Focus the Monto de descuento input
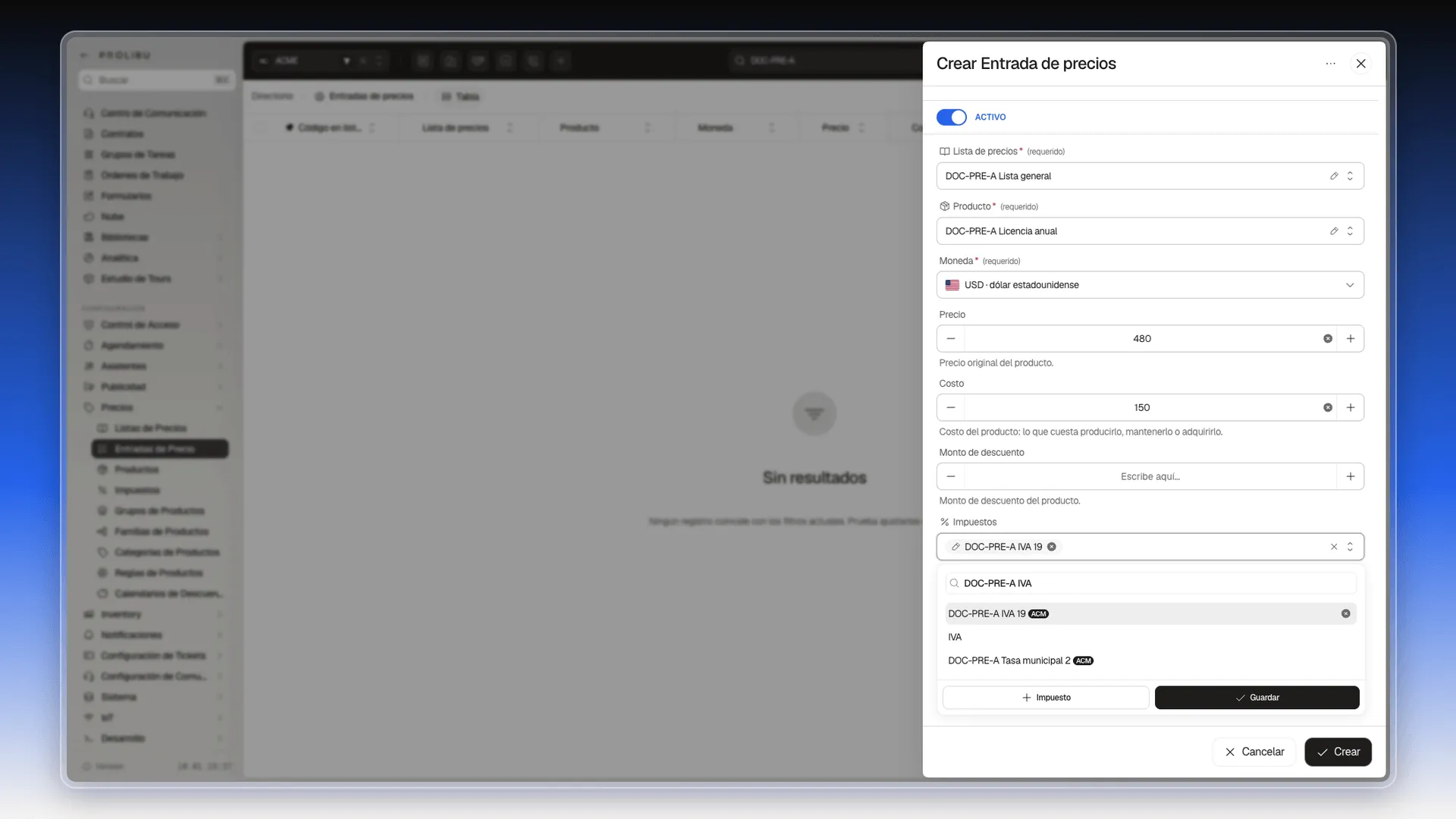Screen dimensions: 1456x819 point(1150,477)
